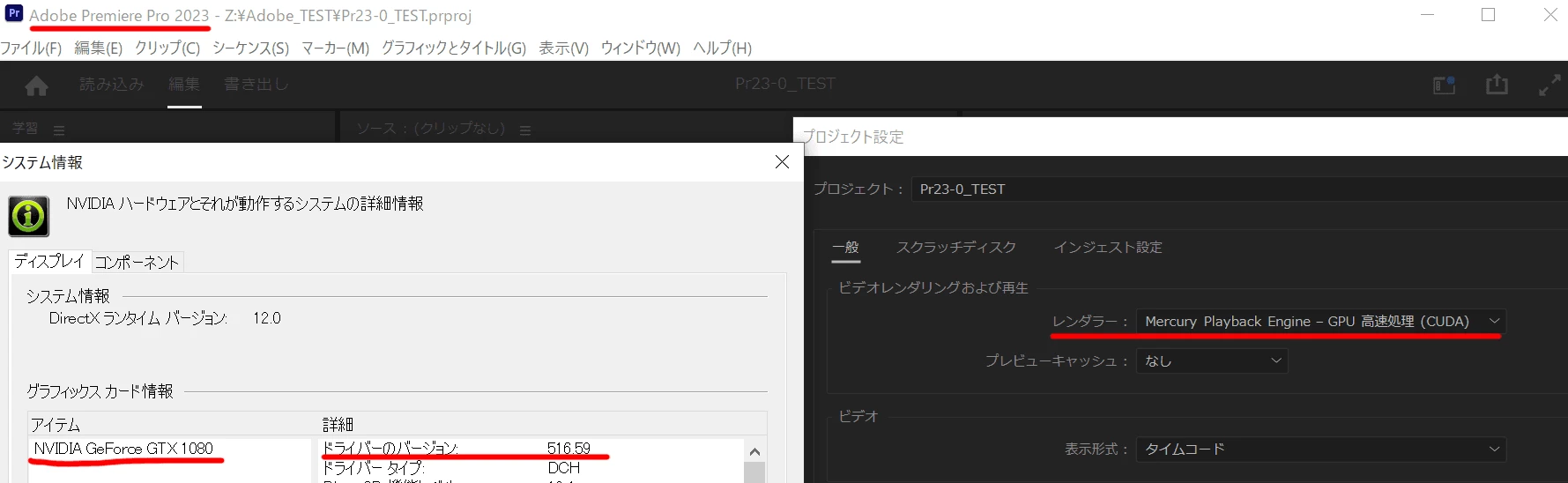This screenshot has height=483, width=1568.
Task: Select the ディスプレイ tab in システム情報
Action: point(49,262)
